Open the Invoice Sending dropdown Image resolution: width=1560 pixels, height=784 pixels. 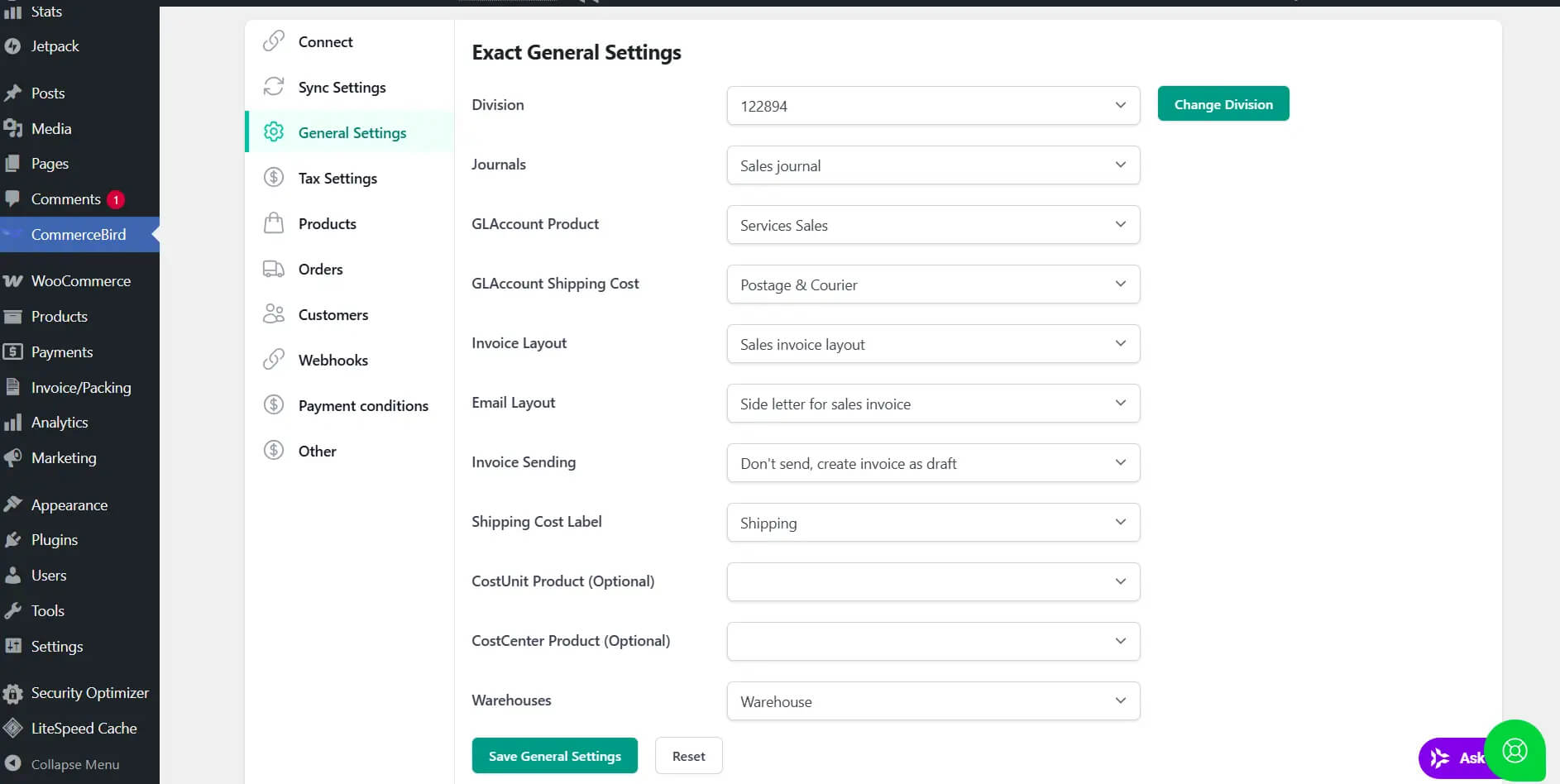932,463
